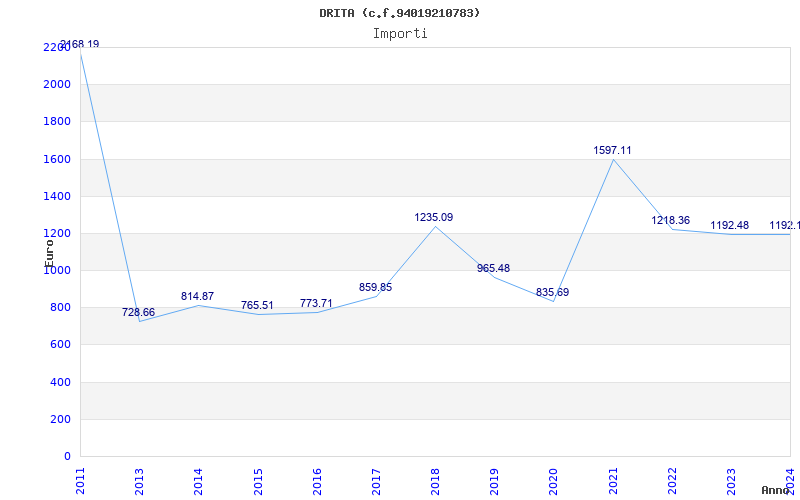This screenshot has width=800, height=500.
Task: Click the 'Importi' subtitle
Action: pos(399,34)
